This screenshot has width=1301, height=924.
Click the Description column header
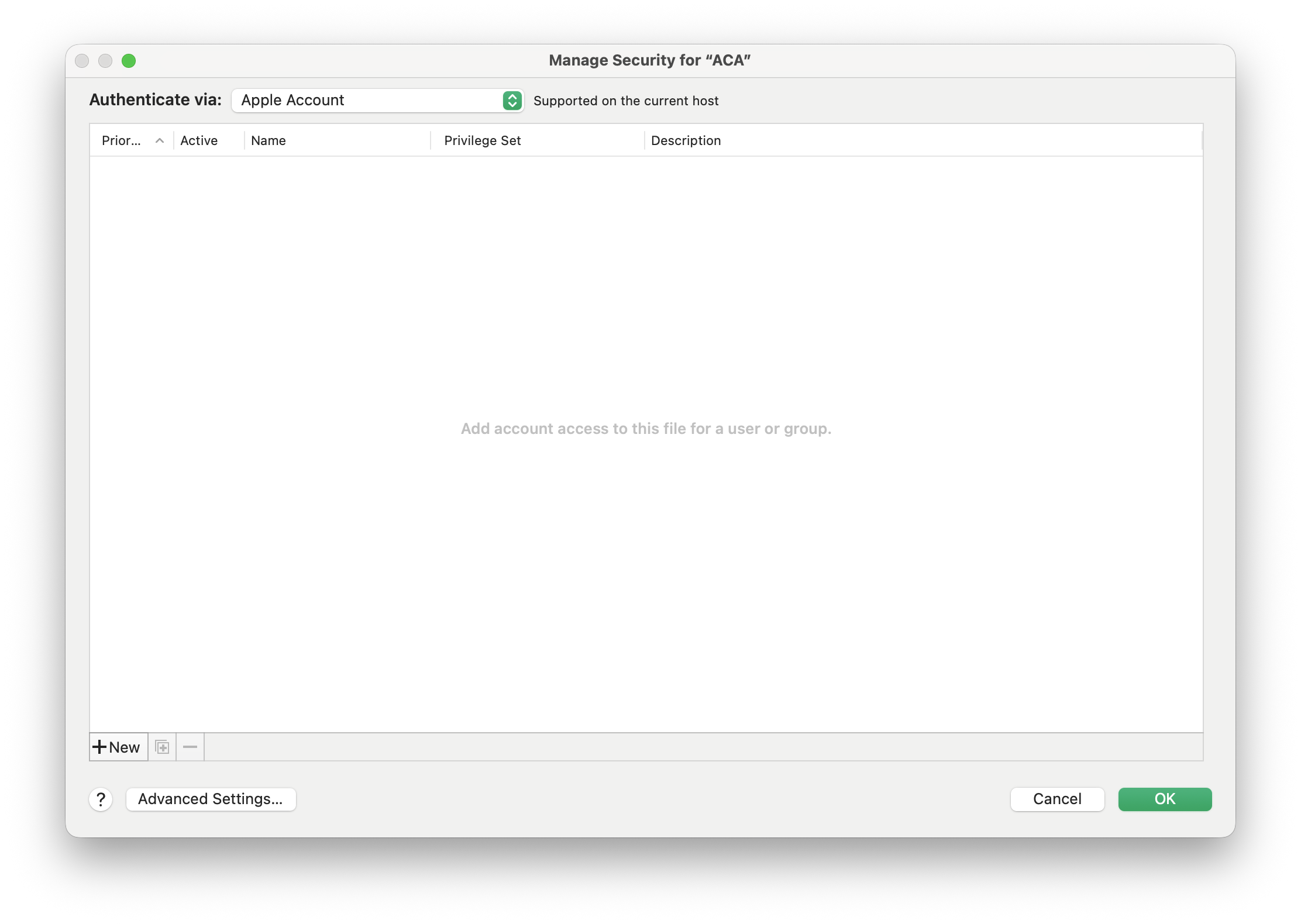pyautogui.click(x=686, y=140)
